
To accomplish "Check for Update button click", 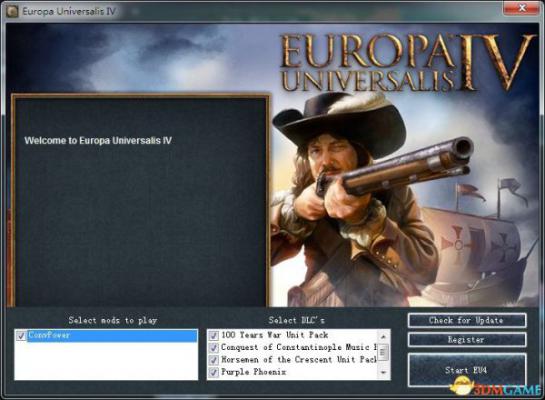I will (466, 320).
